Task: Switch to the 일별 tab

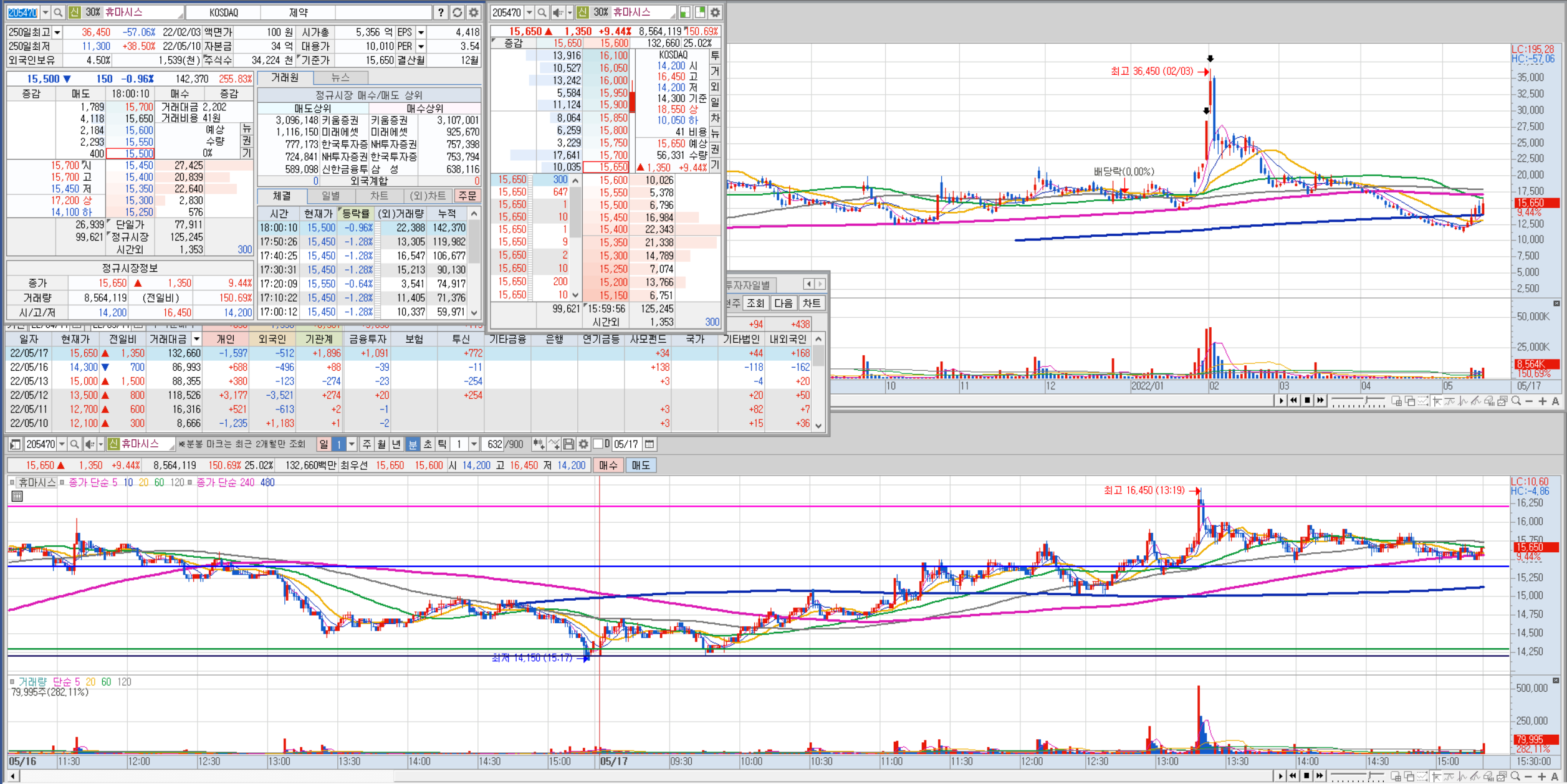Action: coord(330,196)
